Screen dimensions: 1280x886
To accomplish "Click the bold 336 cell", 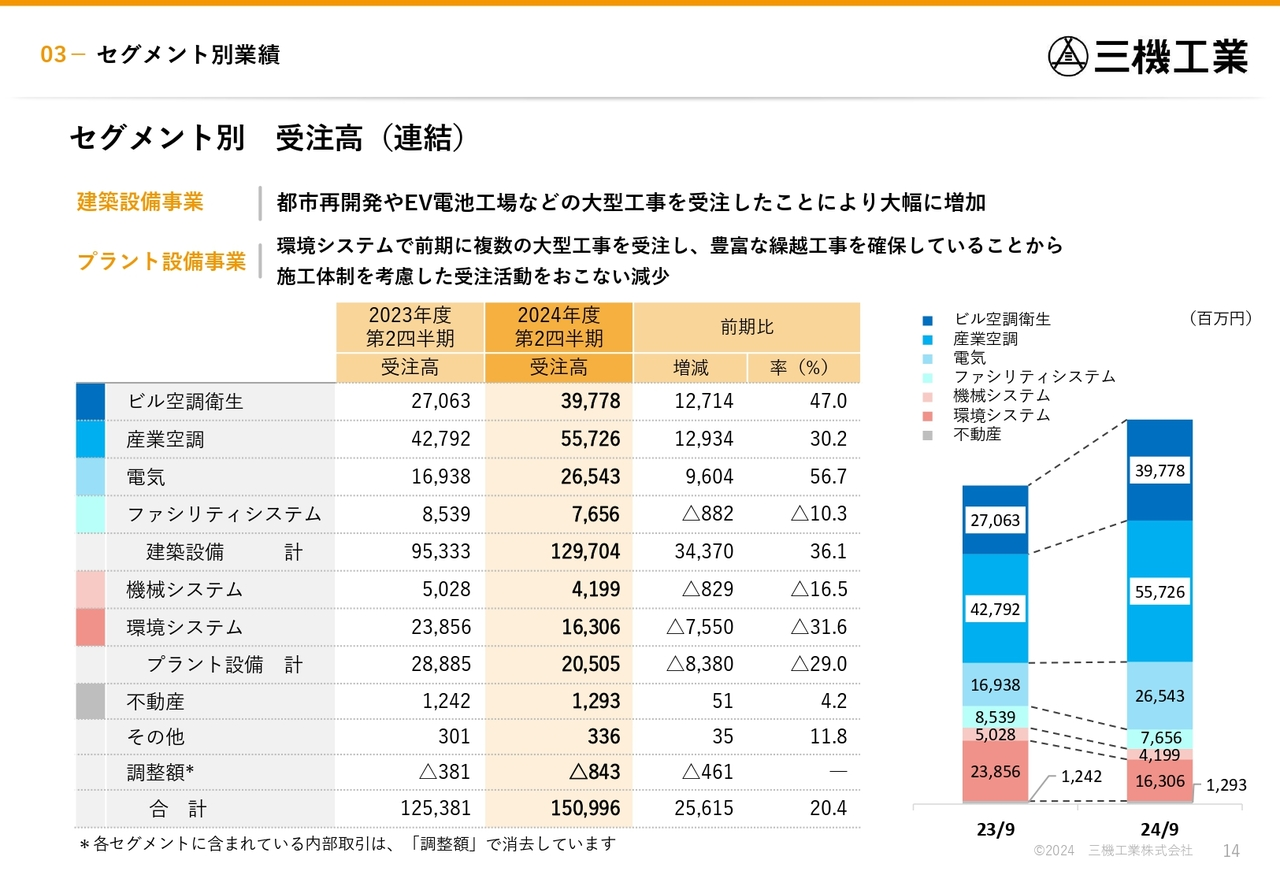I will point(604,737).
